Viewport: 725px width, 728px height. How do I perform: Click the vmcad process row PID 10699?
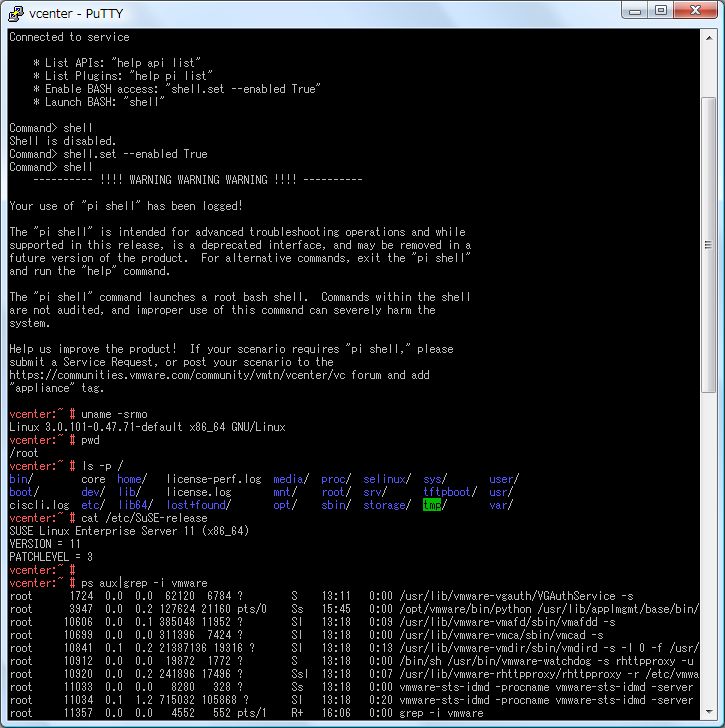tap(306, 635)
